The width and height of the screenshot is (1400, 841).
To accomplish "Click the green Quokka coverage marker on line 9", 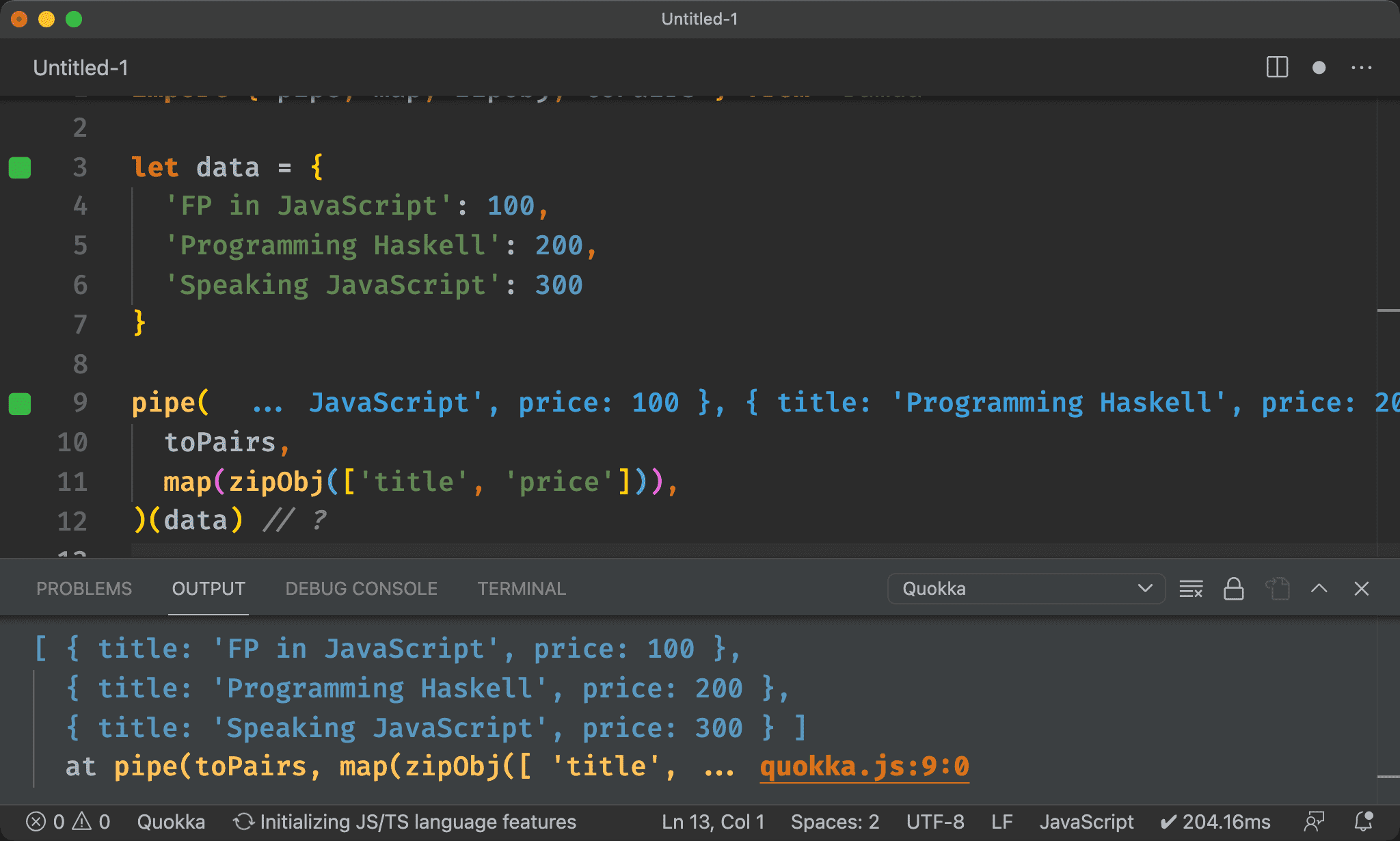I will (20, 403).
